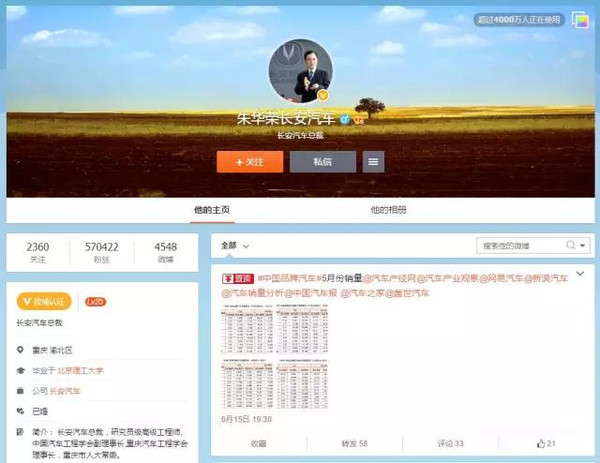Send a private message via 私信

(x=323, y=162)
